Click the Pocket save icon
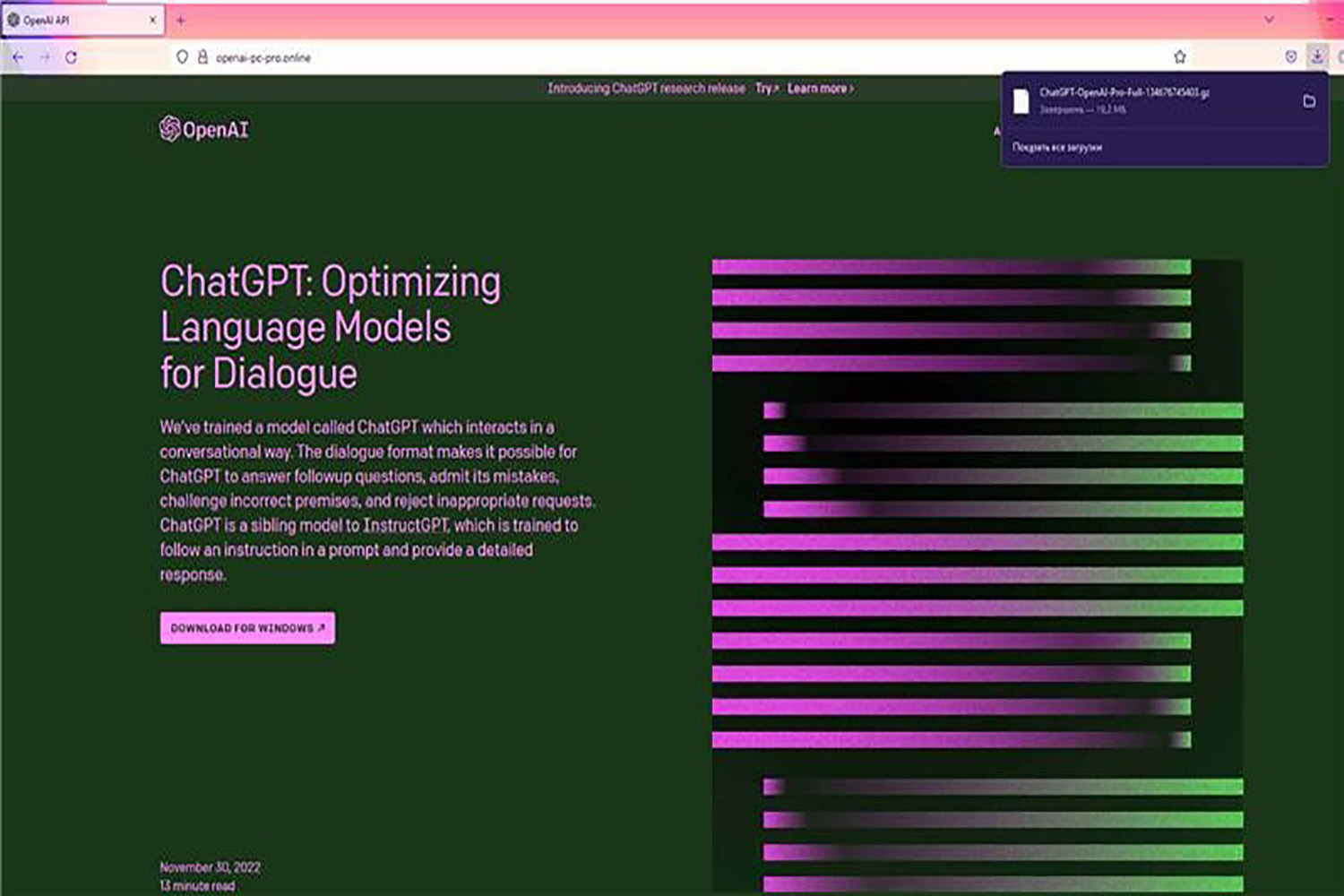Viewport: 1344px width, 896px height. pyautogui.click(x=1291, y=56)
